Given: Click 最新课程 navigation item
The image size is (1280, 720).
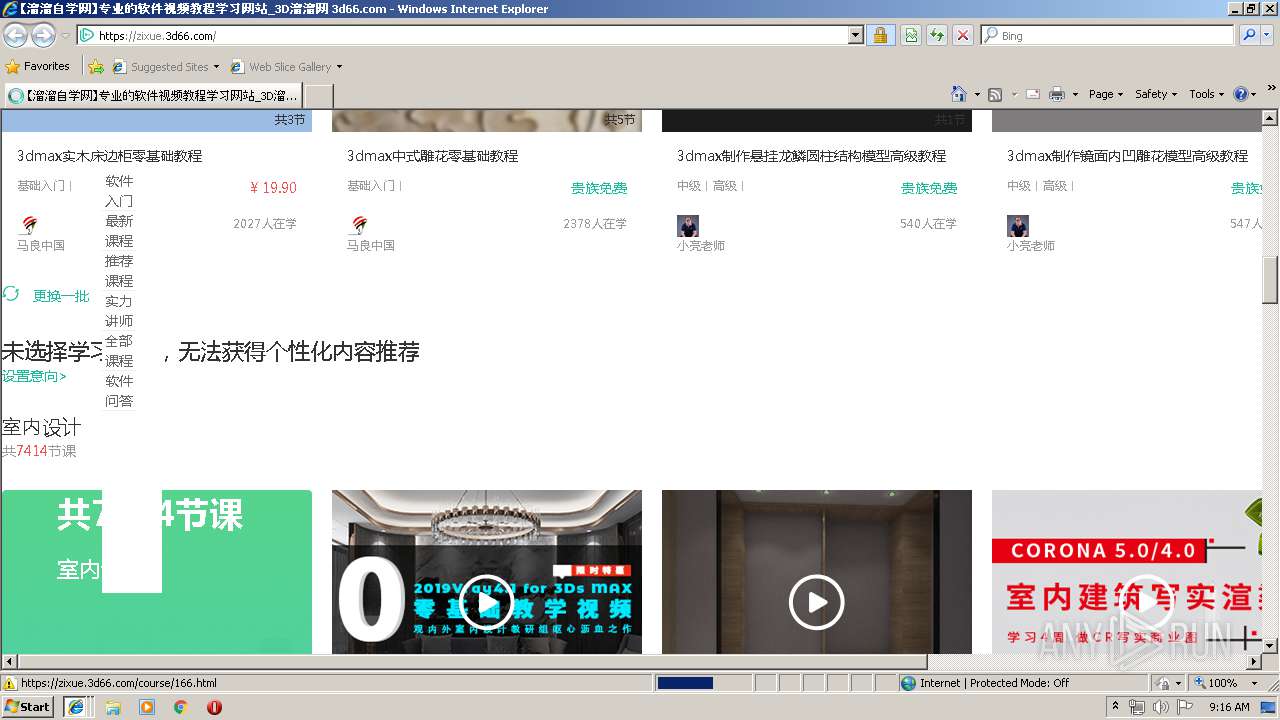Looking at the screenshot, I should [119, 231].
